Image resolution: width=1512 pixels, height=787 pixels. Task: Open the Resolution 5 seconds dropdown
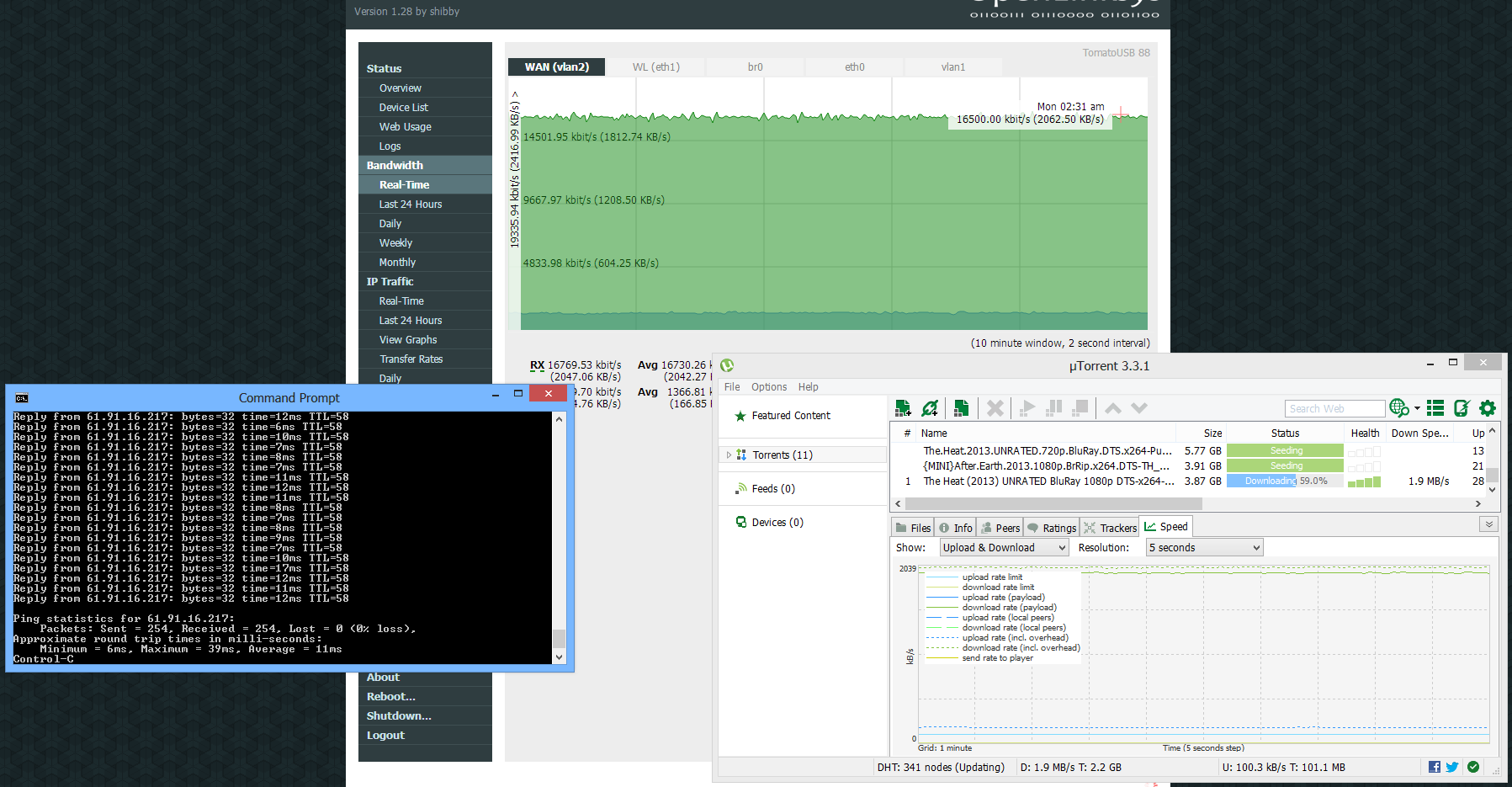tap(1204, 548)
